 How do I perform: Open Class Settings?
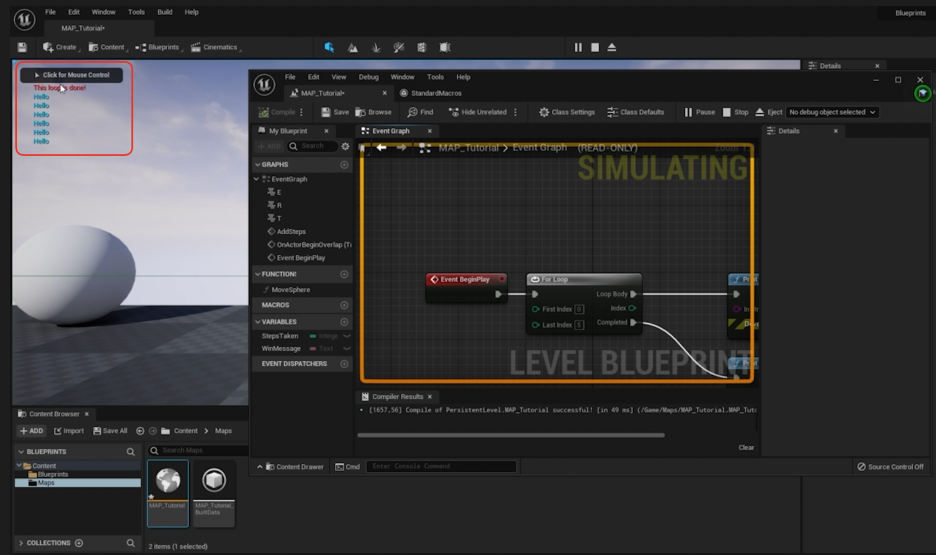[567, 112]
